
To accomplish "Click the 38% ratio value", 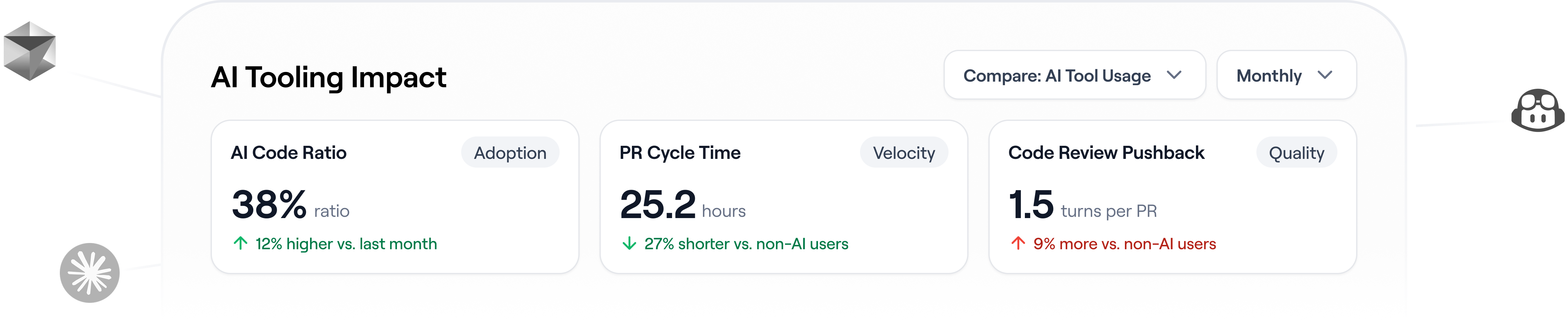I will pyautogui.click(x=290, y=205).
